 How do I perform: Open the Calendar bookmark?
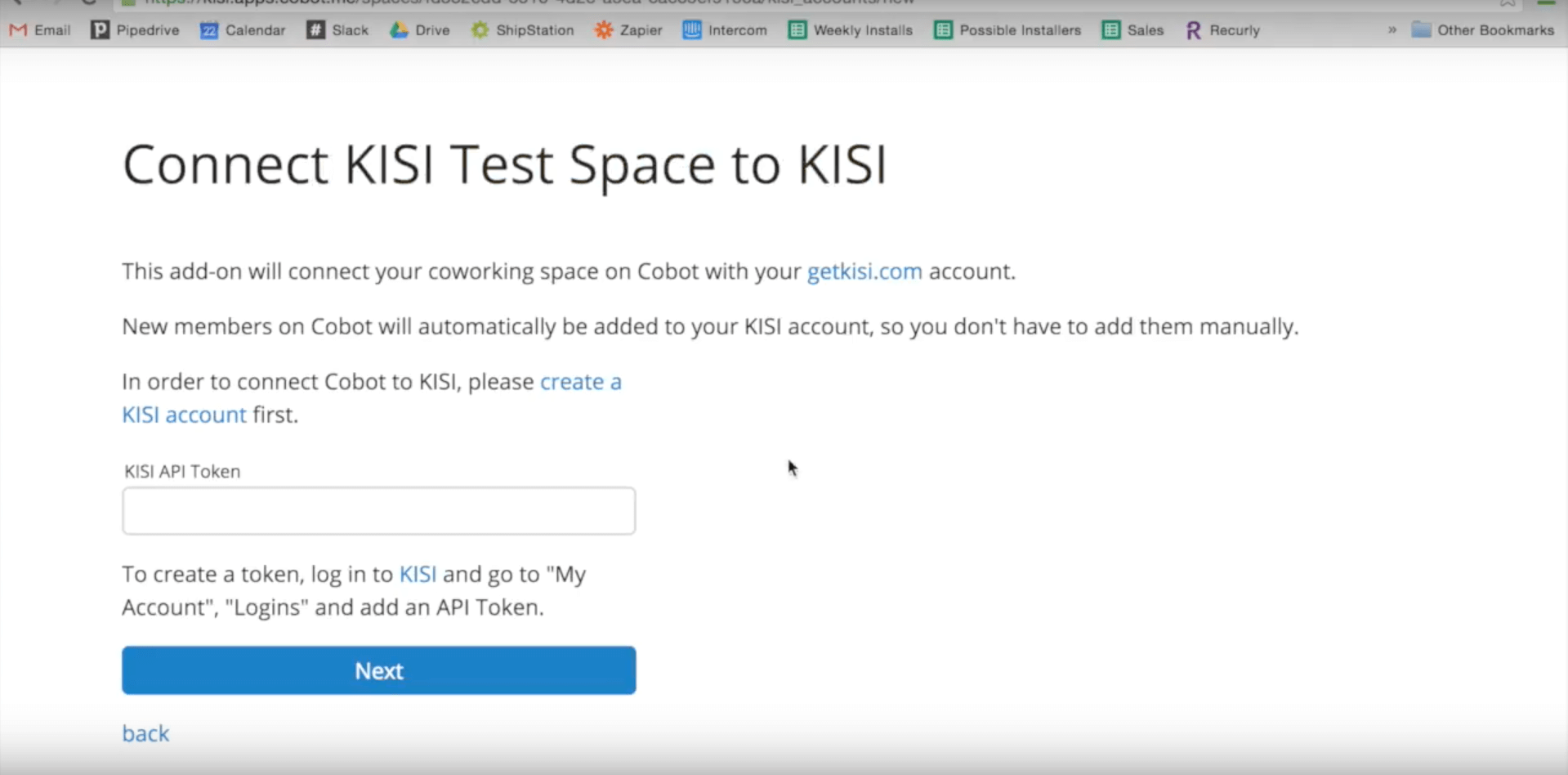(243, 30)
